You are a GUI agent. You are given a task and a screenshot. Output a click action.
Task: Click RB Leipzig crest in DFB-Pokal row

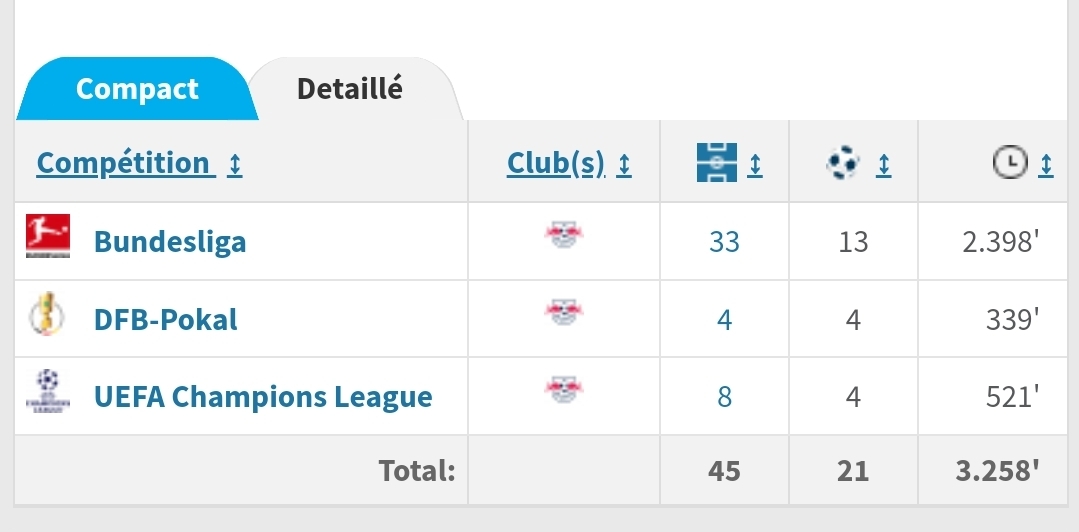tap(564, 314)
